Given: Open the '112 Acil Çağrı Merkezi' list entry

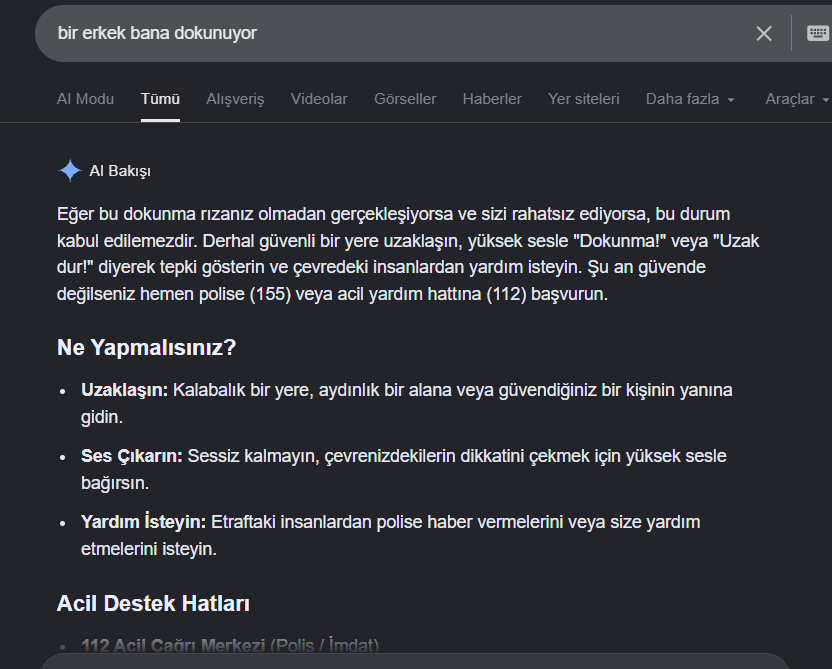Looking at the screenshot, I should click(173, 645).
